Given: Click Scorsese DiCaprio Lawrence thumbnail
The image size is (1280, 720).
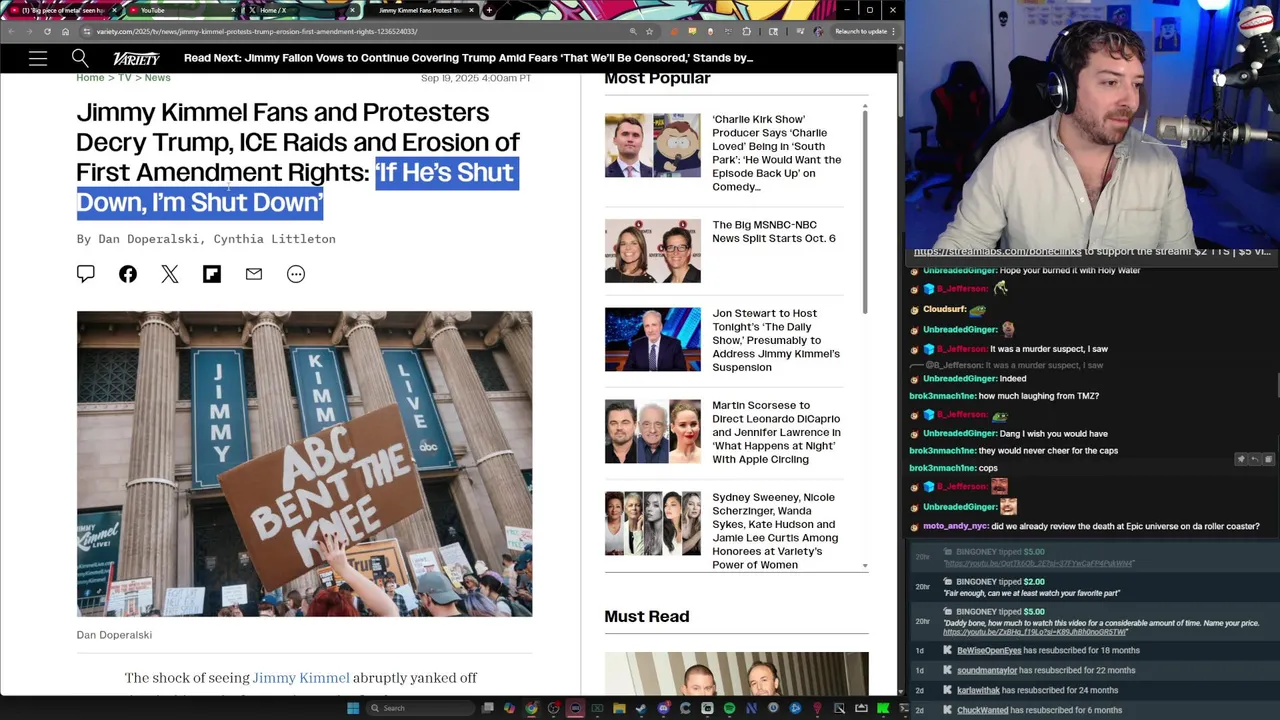Looking at the screenshot, I should click(653, 431).
